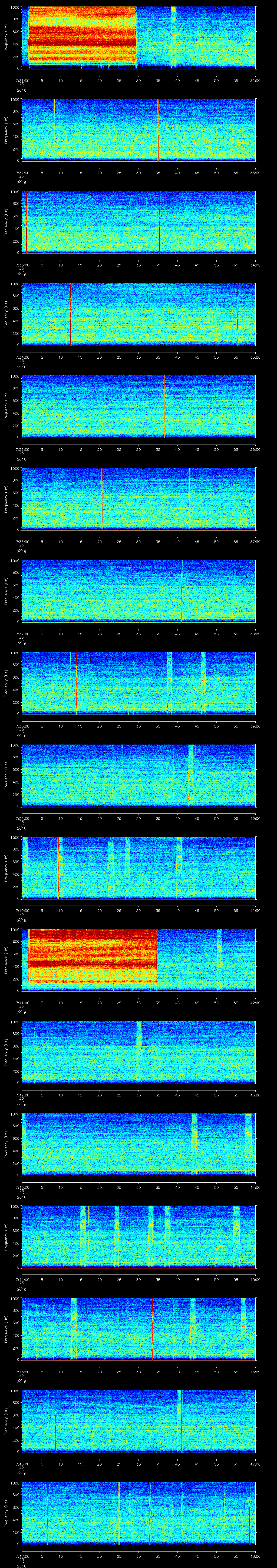Viewport: 277px width, 1568px height.
Task: Select the spectrogram panel starting at 7:35:00
Action: [x=139, y=407]
